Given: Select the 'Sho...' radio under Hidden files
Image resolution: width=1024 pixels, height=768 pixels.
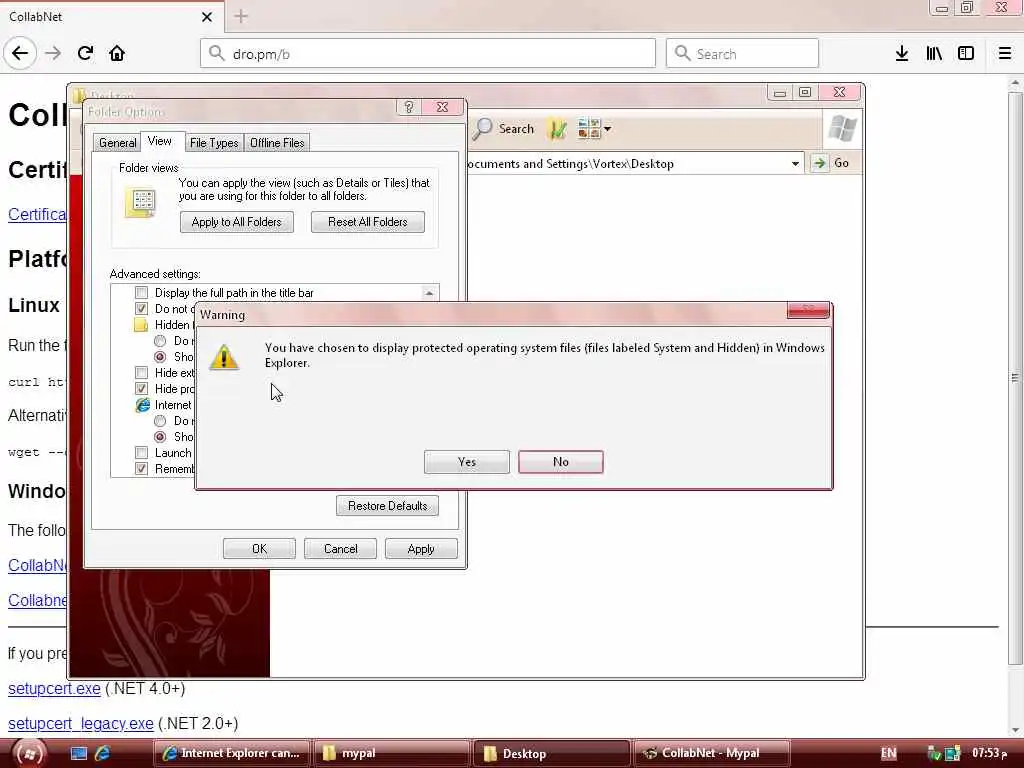Looking at the screenshot, I should [160, 357].
